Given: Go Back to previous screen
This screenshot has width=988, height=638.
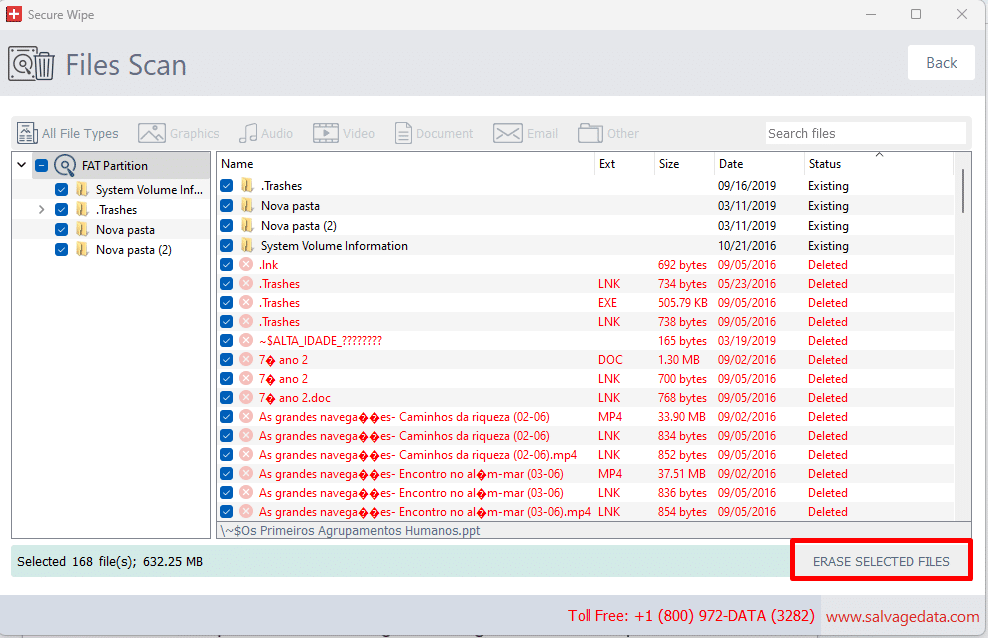Looking at the screenshot, I should (941, 63).
